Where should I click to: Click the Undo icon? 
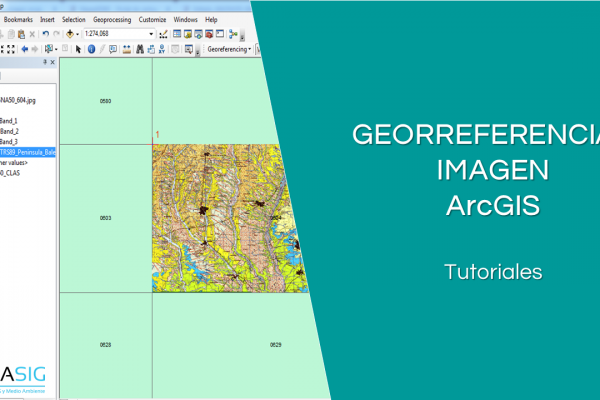pos(45,33)
